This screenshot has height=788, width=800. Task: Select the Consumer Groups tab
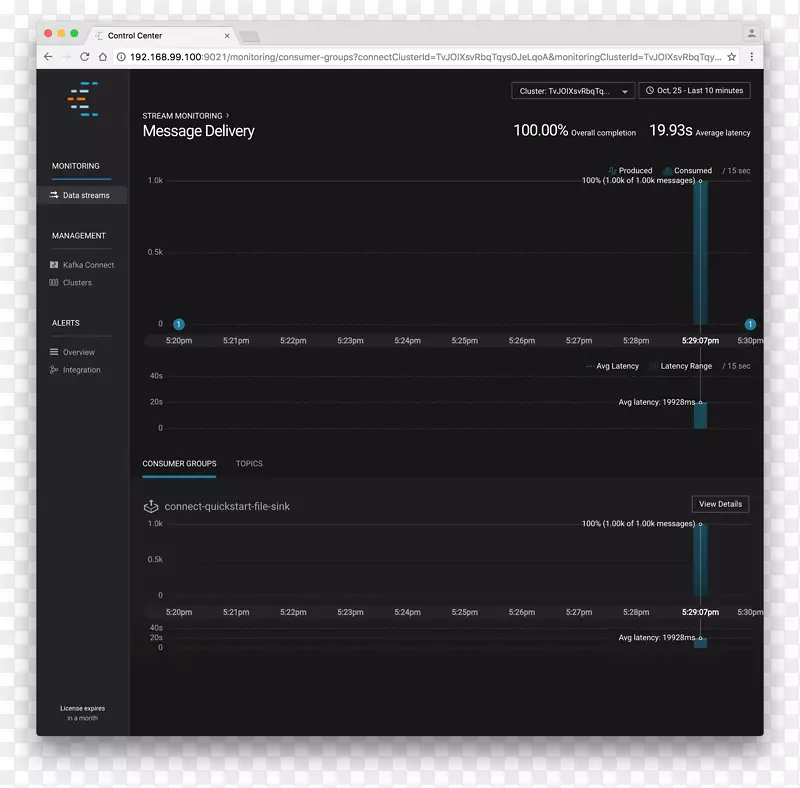pos(179,464)
